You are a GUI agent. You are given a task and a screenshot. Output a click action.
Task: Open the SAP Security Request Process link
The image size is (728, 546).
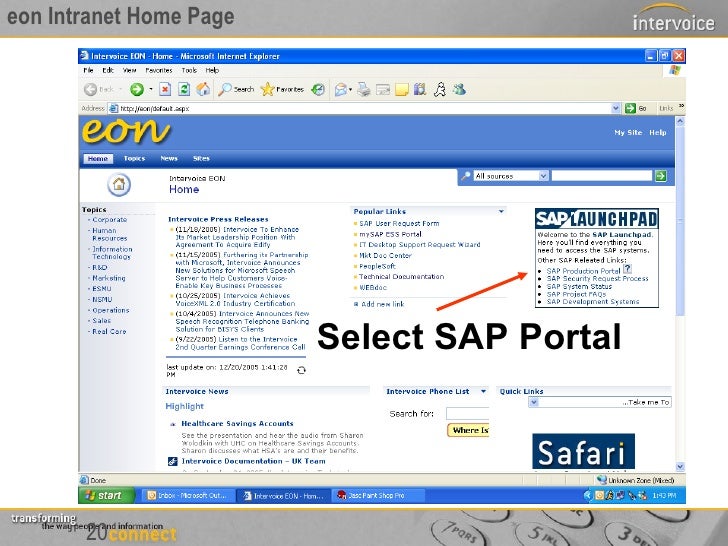click(597, 279)
